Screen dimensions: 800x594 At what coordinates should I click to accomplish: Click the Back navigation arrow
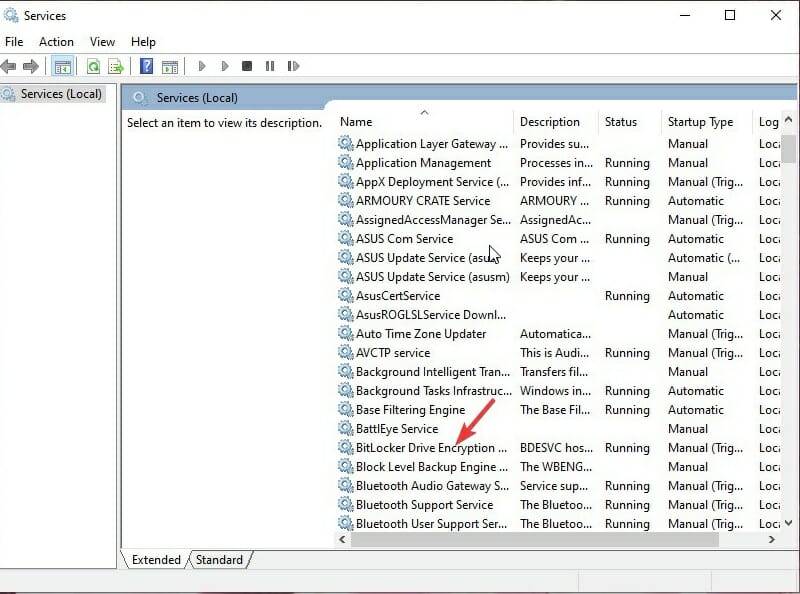[8, 66]
